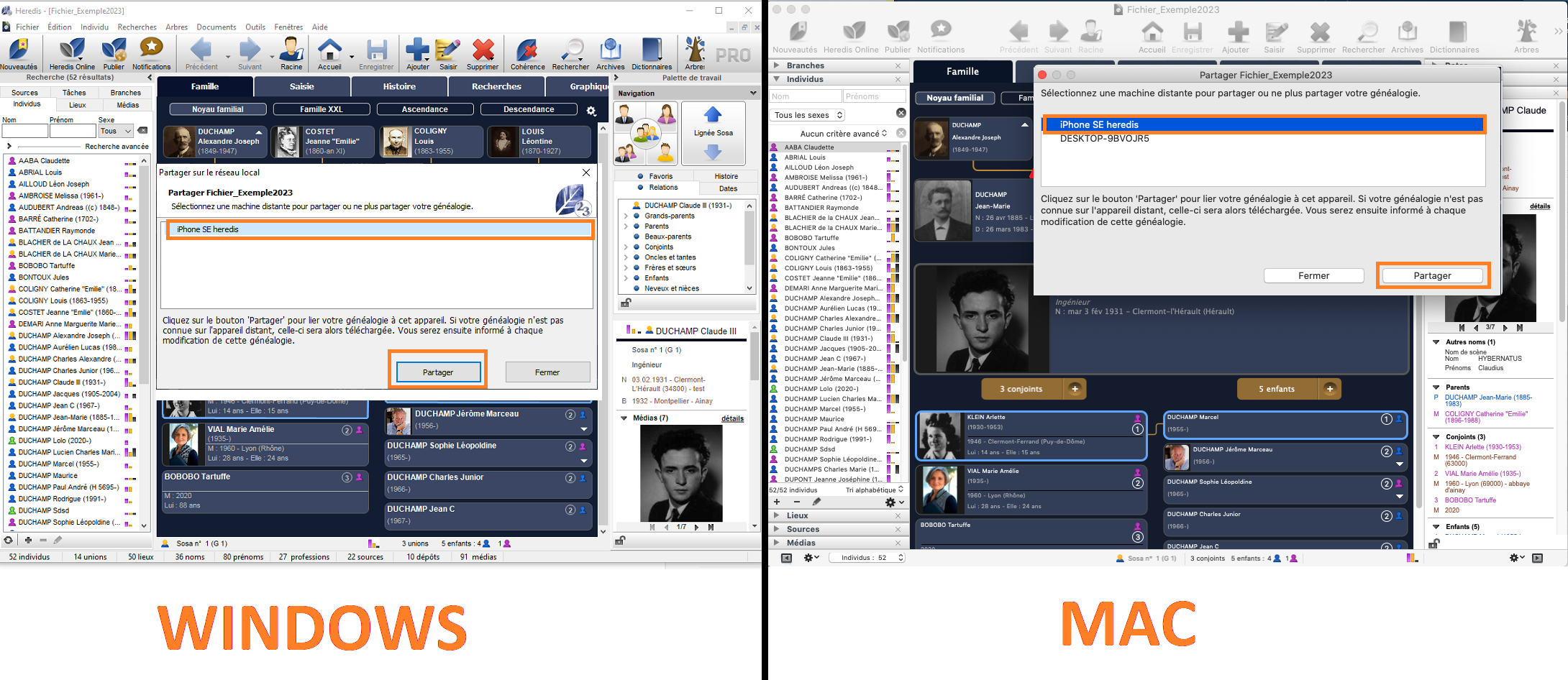Screen dimensions: 1568x680
Task: Click the Archives icon in the Windows toolbar
Action: pyautogui.click(x=610, y=52)
